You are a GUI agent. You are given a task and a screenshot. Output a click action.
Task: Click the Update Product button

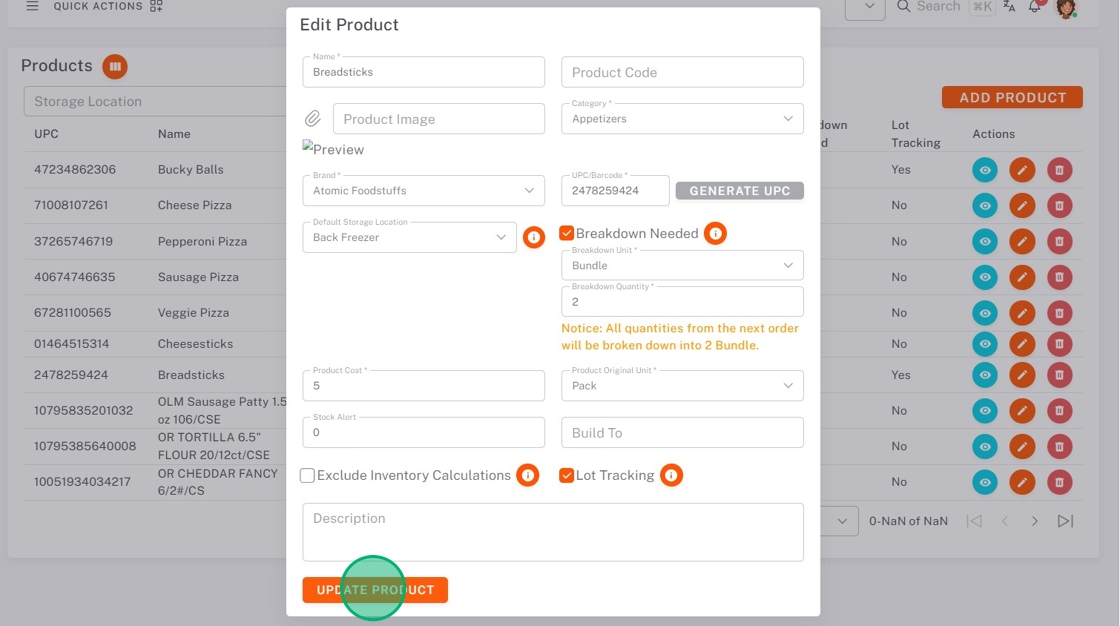[375, 590]
